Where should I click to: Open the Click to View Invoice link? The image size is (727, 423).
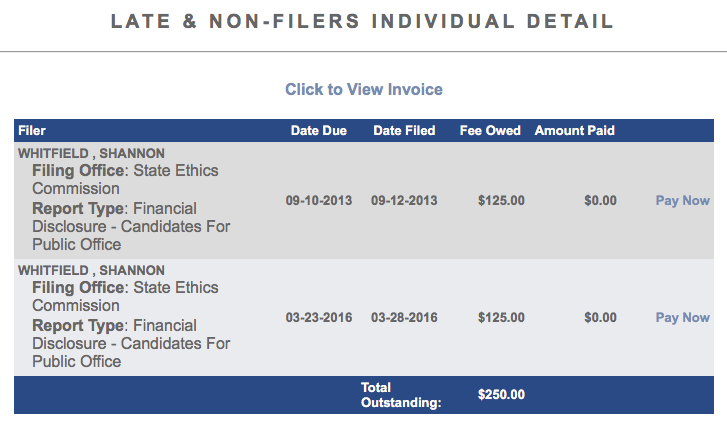point(364,89)
